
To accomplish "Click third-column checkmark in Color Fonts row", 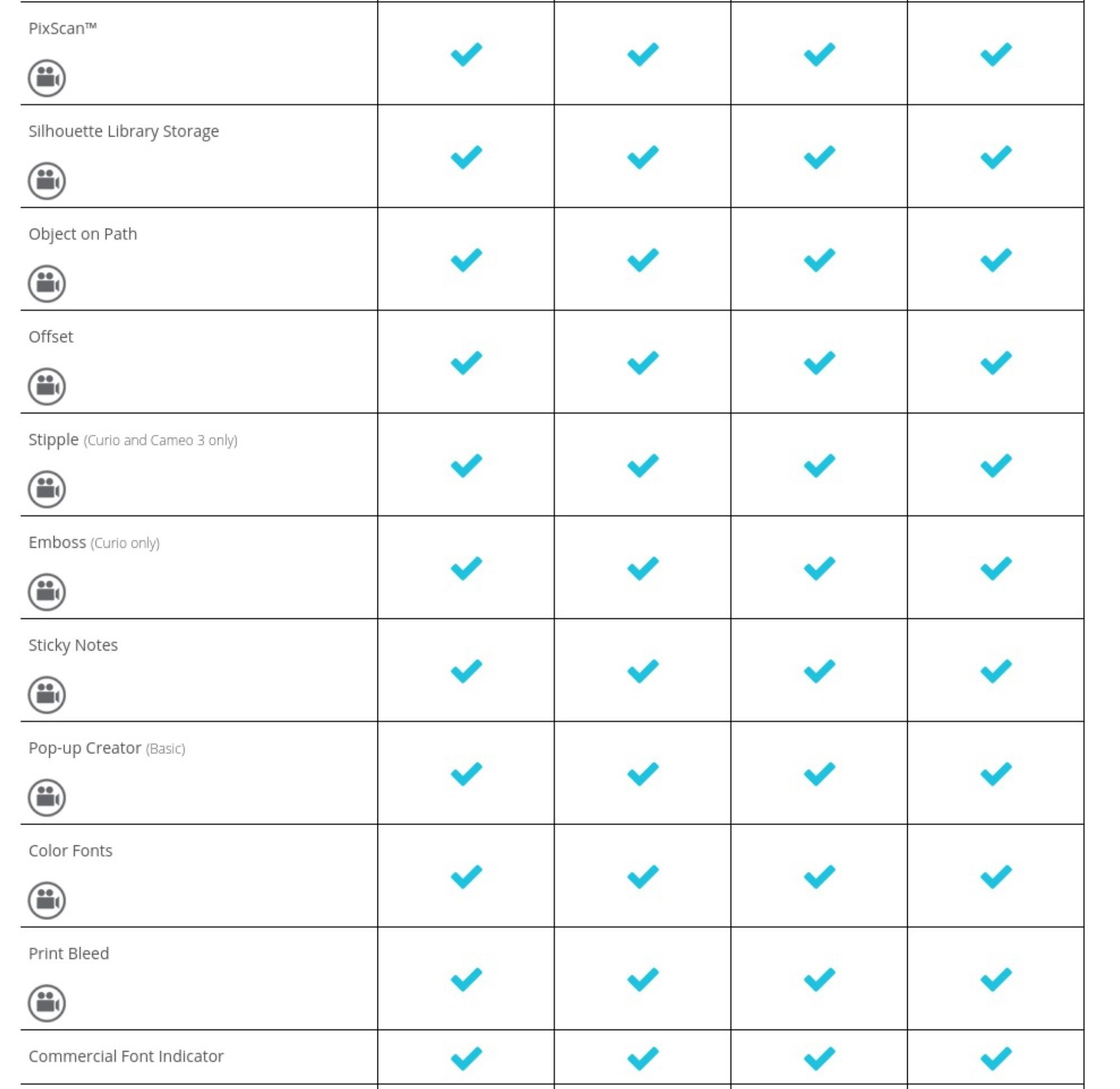I will 819,877.
